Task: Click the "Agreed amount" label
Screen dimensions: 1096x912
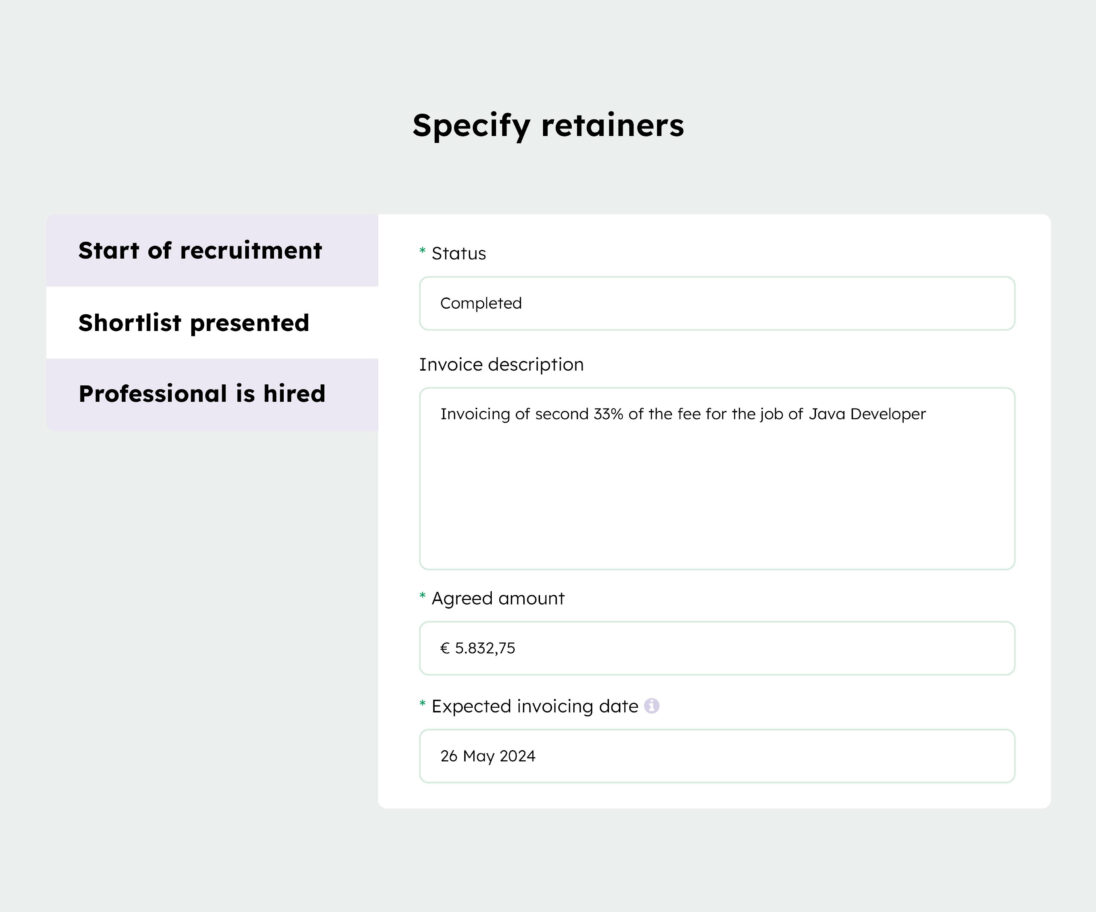Action: (x=497, y=598)
